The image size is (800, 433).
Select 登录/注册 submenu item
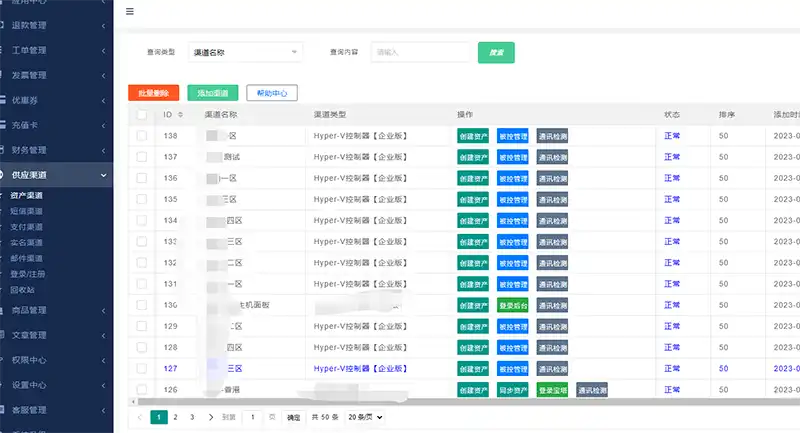28,274
